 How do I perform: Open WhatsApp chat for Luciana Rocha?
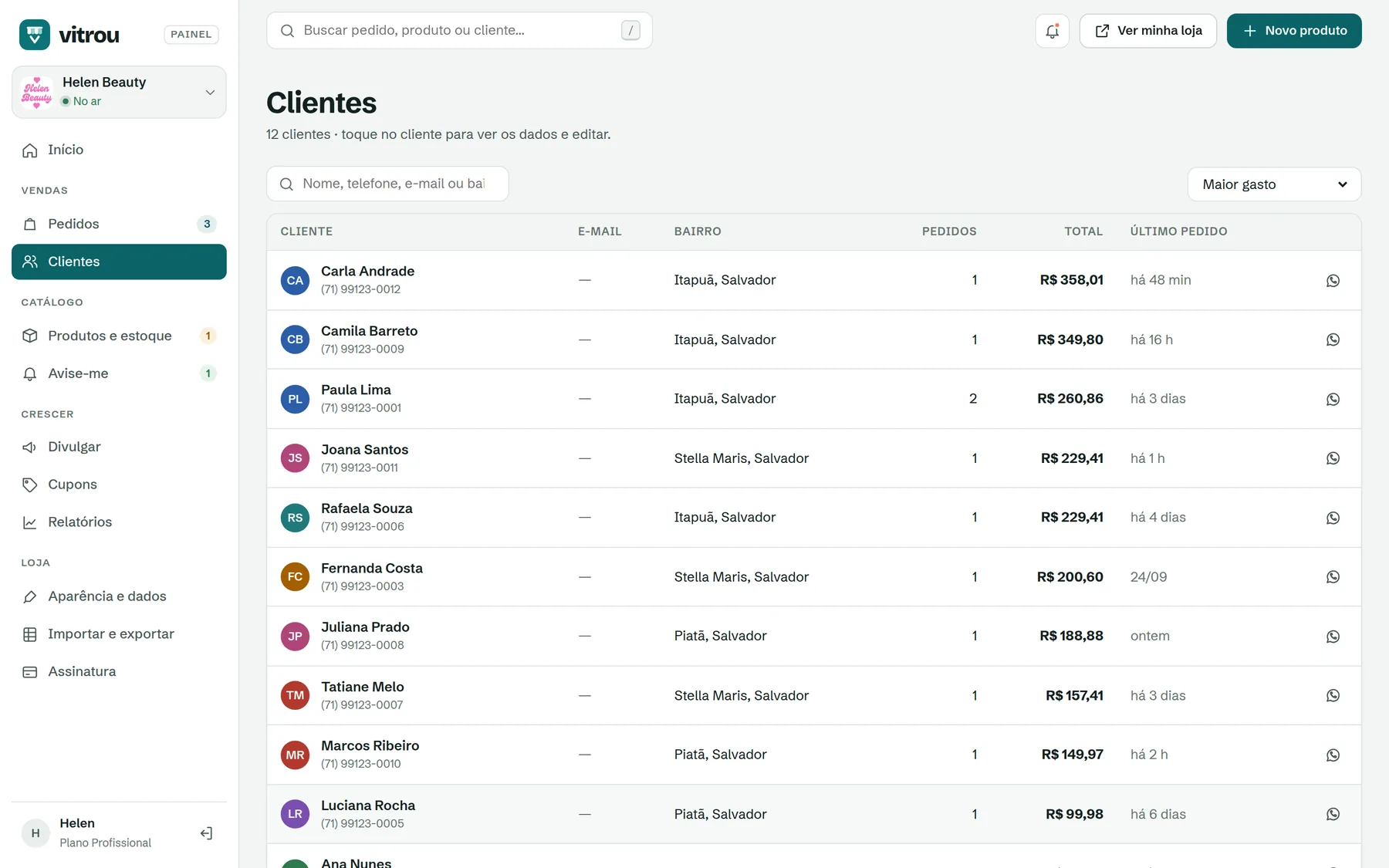pos(1333,815)
